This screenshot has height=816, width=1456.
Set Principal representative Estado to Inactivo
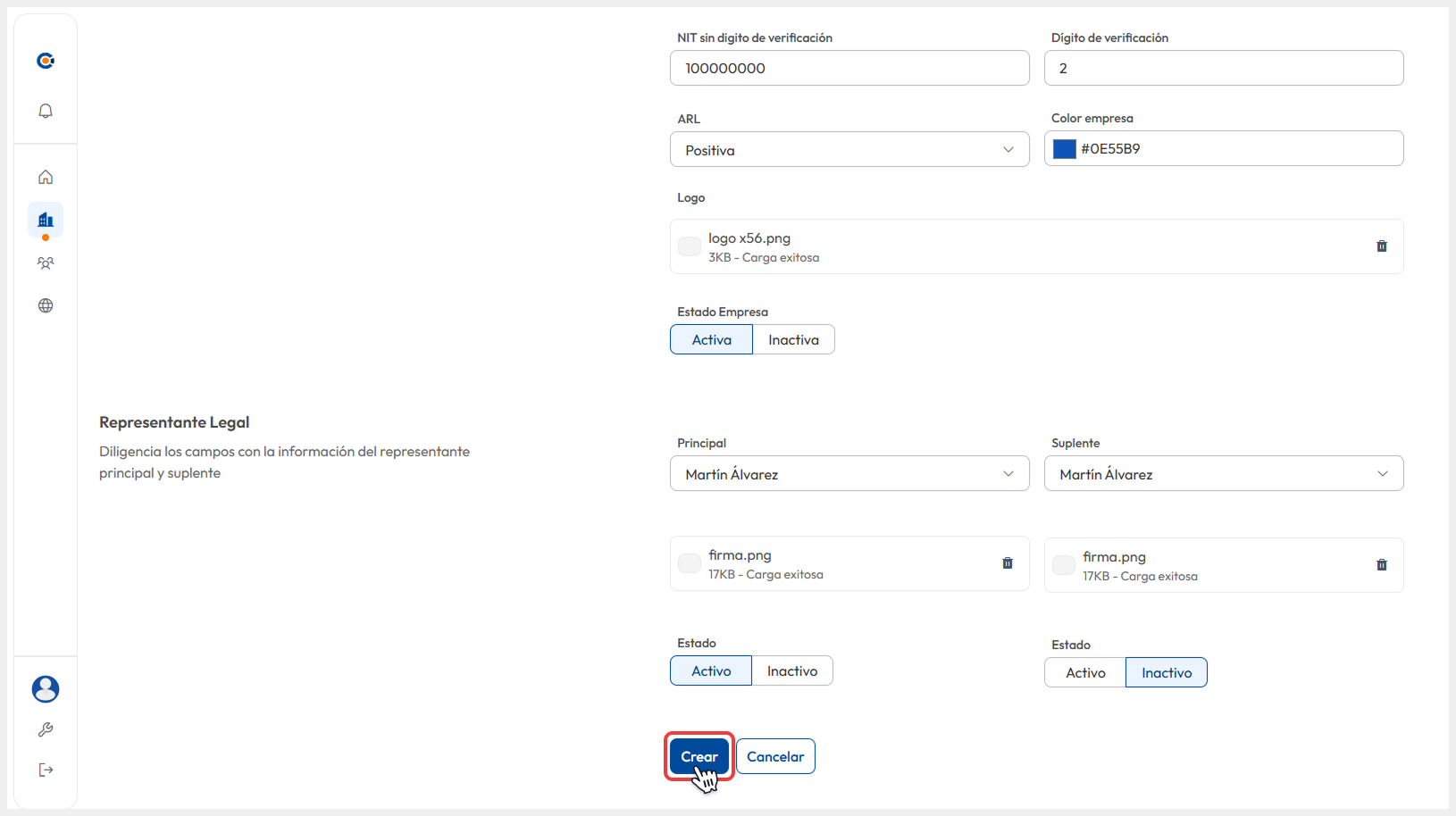(791, 671)
